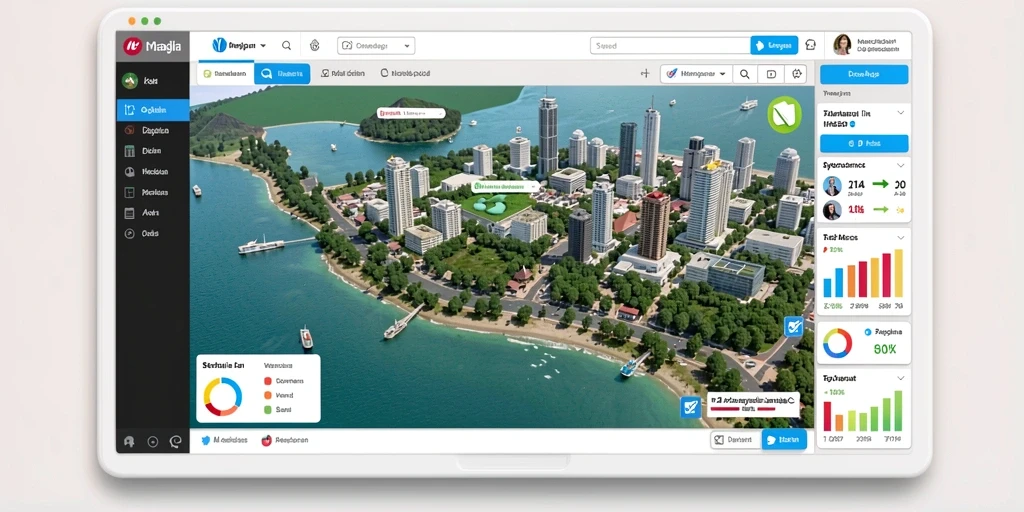This screenshot has height=512, width=1024.
Task: Toggle upper blue checkbox marker on map
Action: pos(793,327)
